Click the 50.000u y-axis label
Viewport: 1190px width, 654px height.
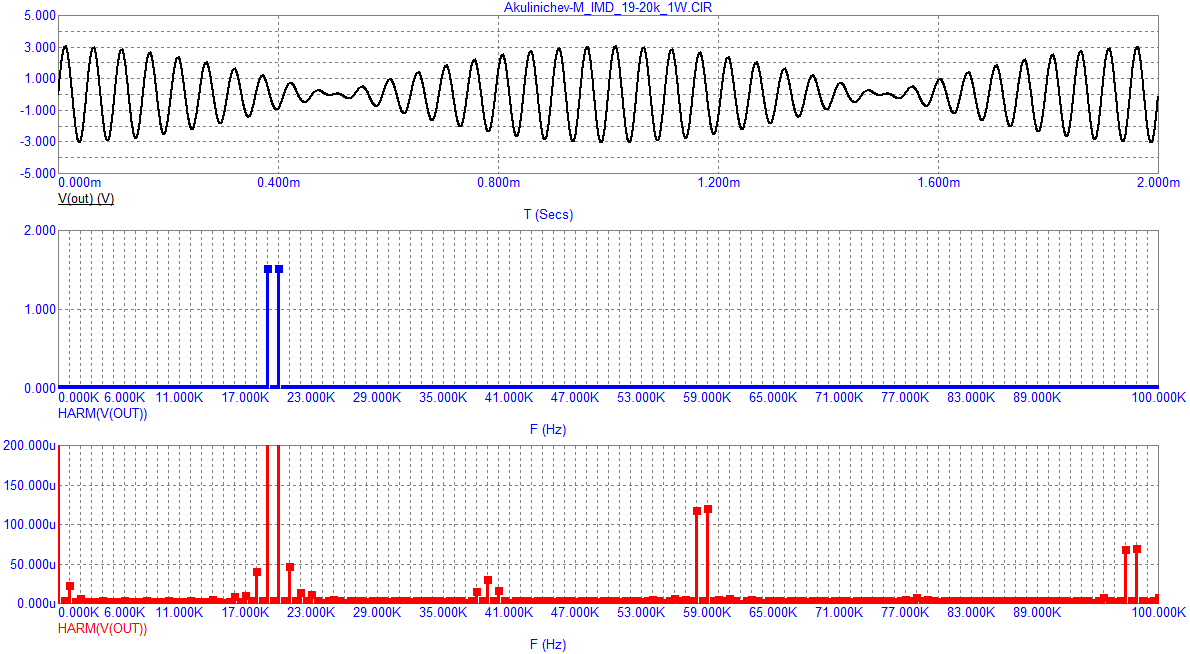pos(33,564)
